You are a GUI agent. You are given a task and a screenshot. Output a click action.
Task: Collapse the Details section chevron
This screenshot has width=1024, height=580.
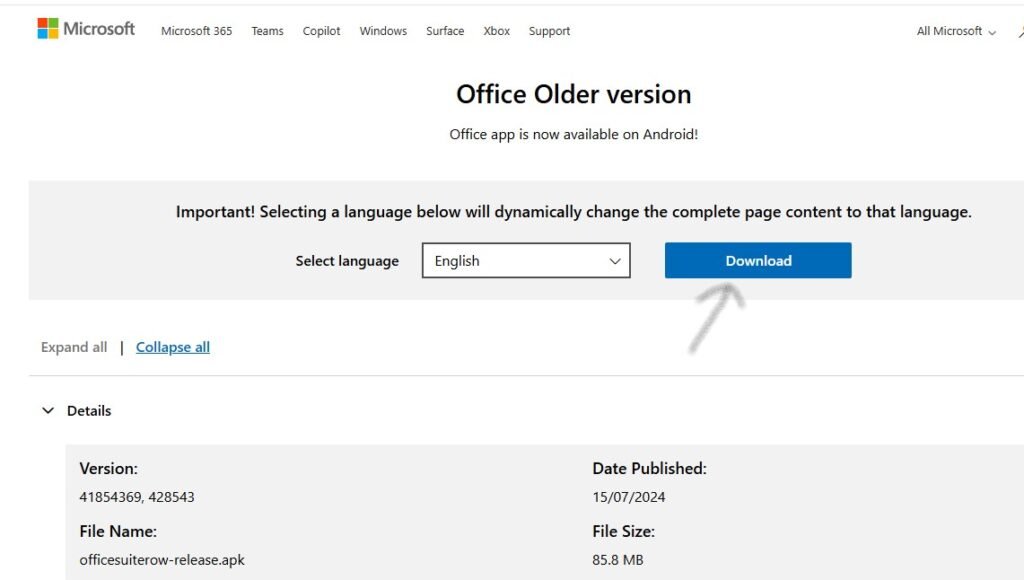[47, 411]
